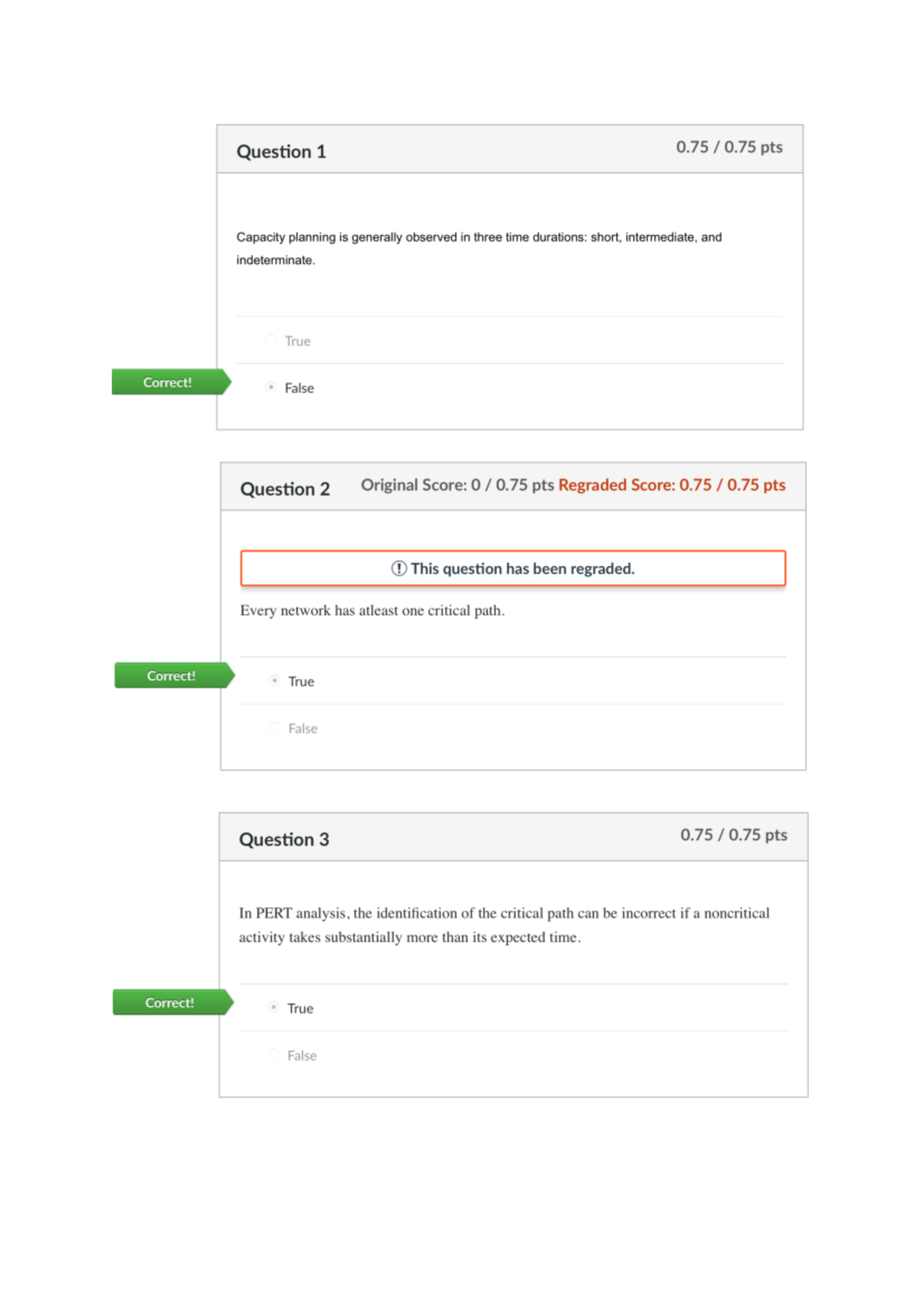The height and width of the screenshot is (1308, 924).
Task: Select True under Question 2
Action: click(275, 680)
